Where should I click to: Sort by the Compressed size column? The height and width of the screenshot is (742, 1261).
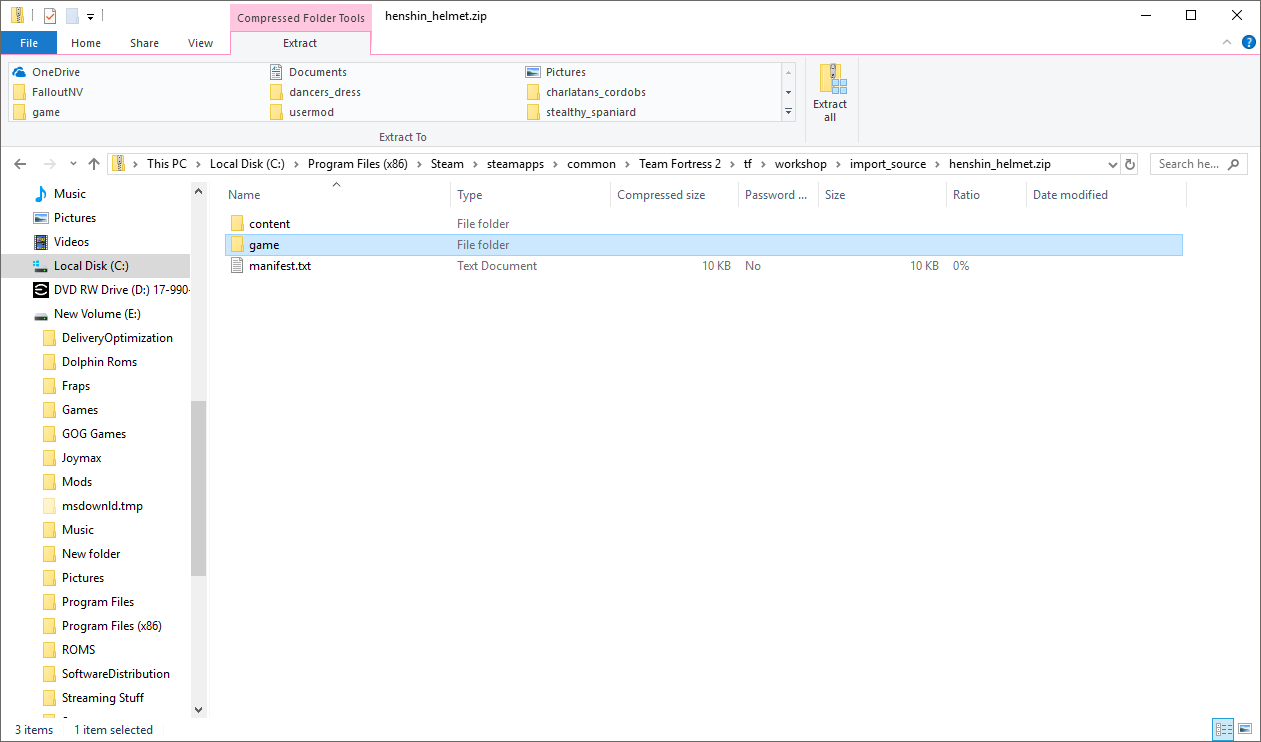click(x=674, y=195)
